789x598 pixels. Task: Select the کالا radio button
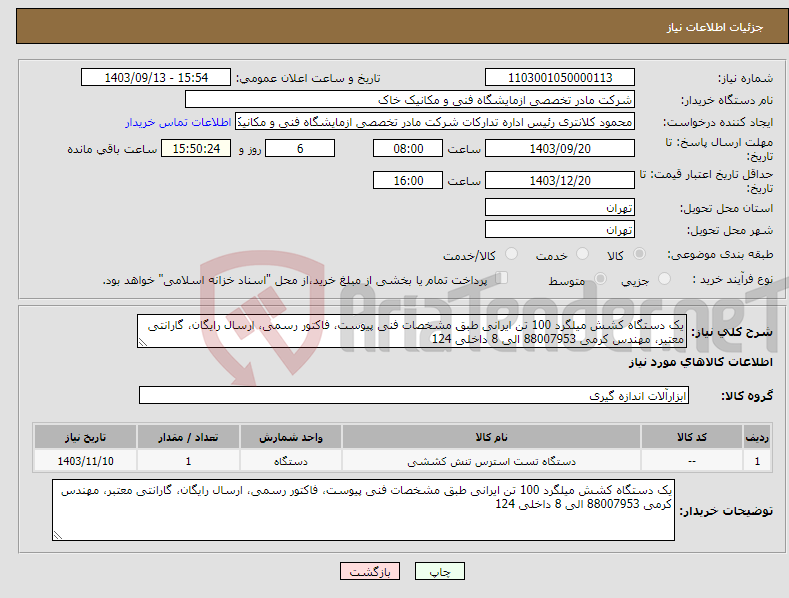640,254
